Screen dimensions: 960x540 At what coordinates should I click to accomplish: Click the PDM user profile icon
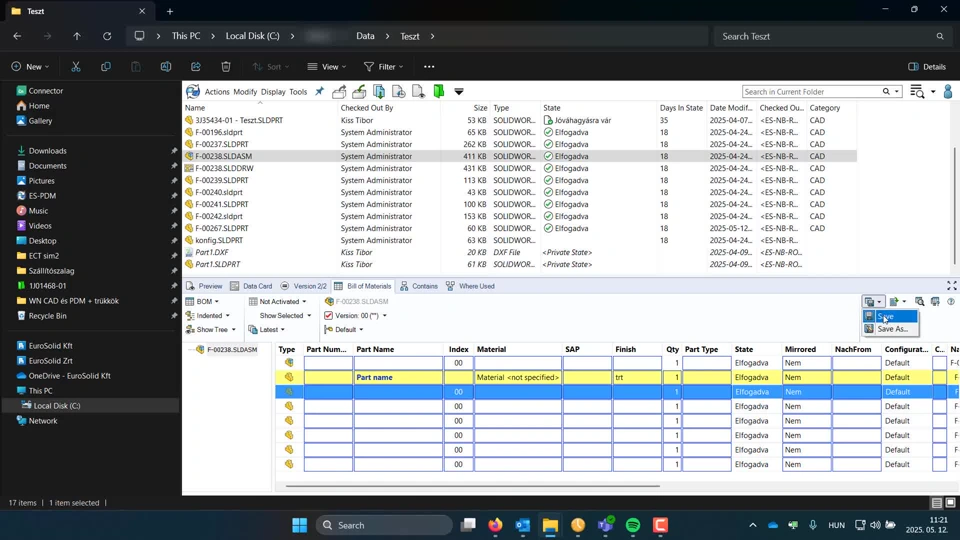tap(948, 92)
